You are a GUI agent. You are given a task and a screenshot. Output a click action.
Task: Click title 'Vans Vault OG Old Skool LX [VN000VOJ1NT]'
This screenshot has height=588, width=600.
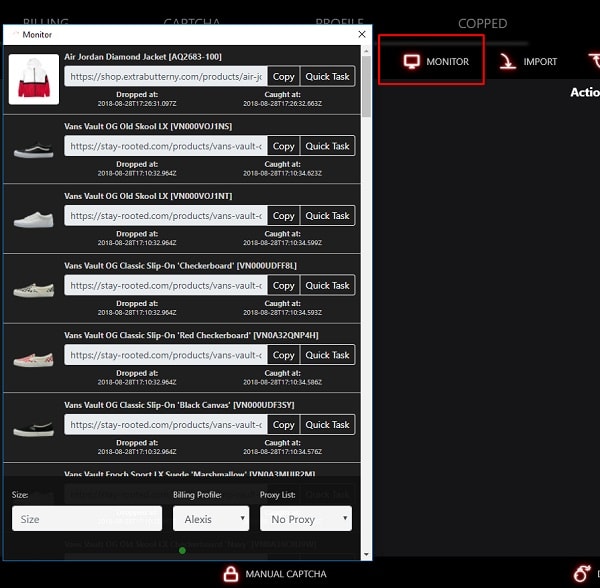[x=148, y=196]
